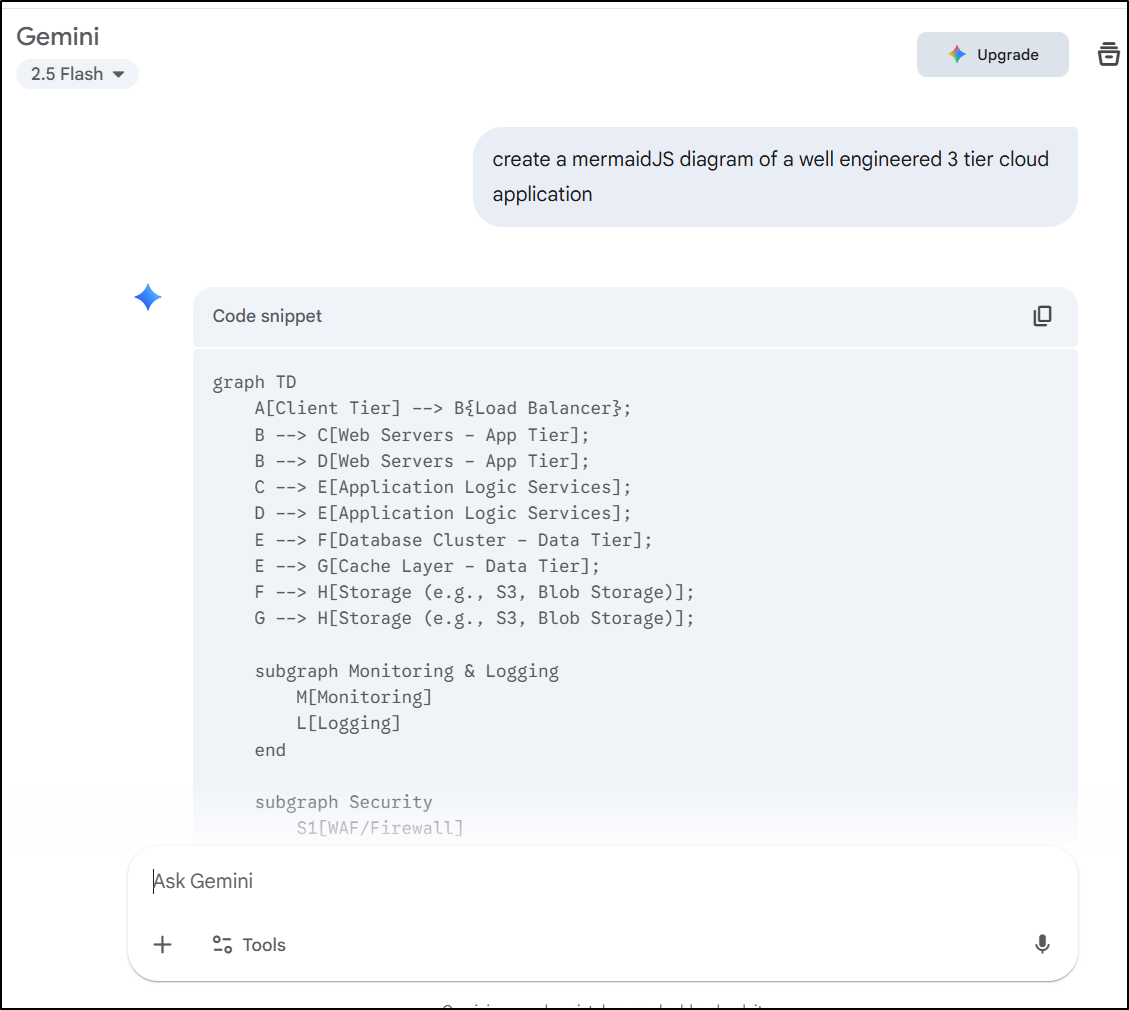The height and width of the screenshot is (1010, 1129).
Task: Click the plus icon to add files
Action: pyautogui.click(x=162, y=944)
